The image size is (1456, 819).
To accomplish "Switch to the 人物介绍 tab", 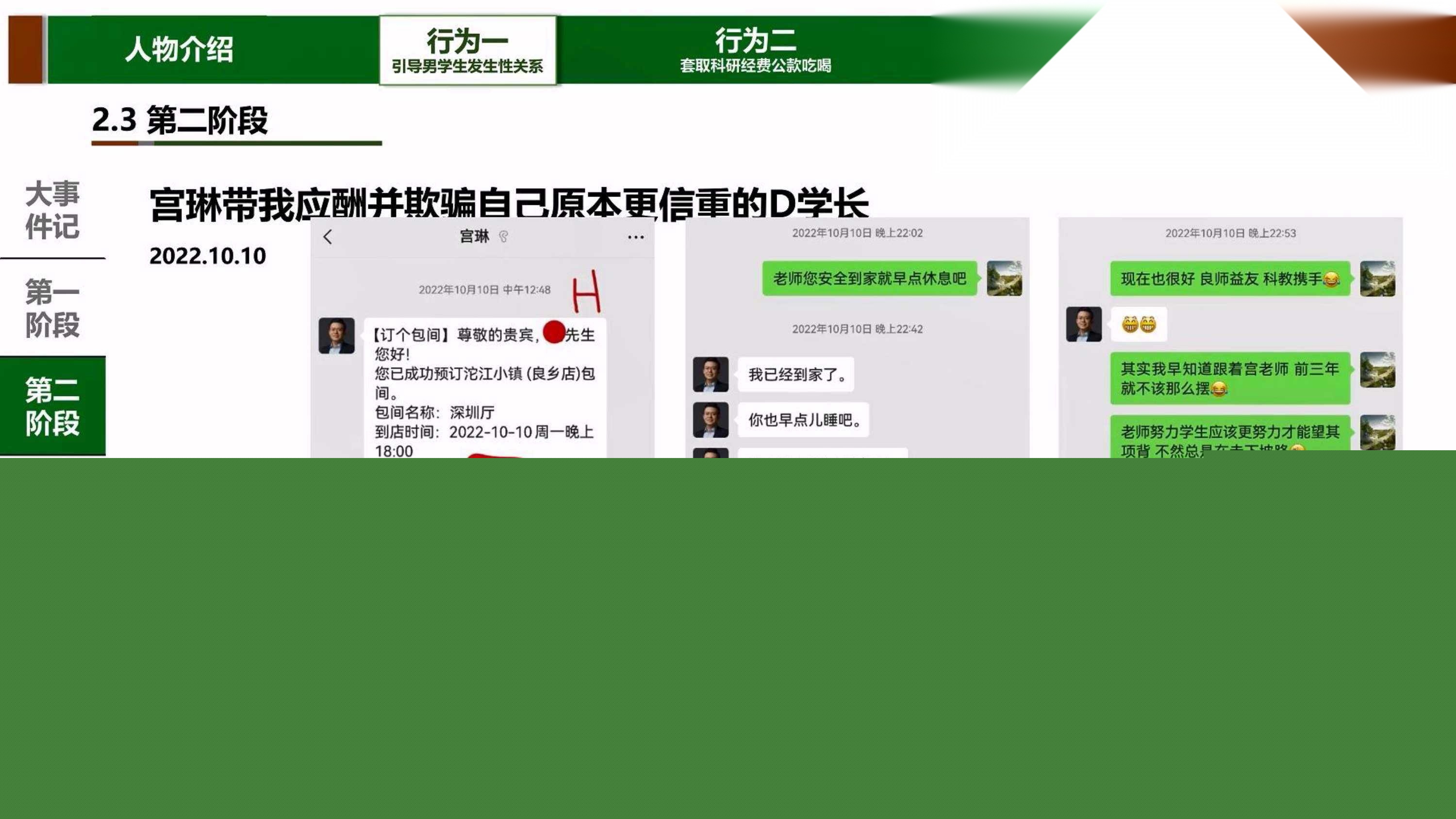I will [179, 50].
